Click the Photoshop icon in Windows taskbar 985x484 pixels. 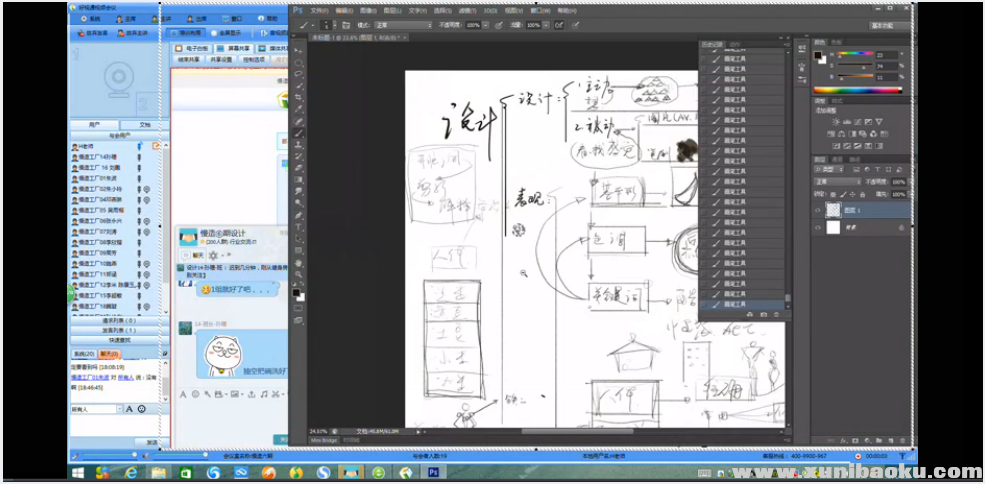pos(434,473)
